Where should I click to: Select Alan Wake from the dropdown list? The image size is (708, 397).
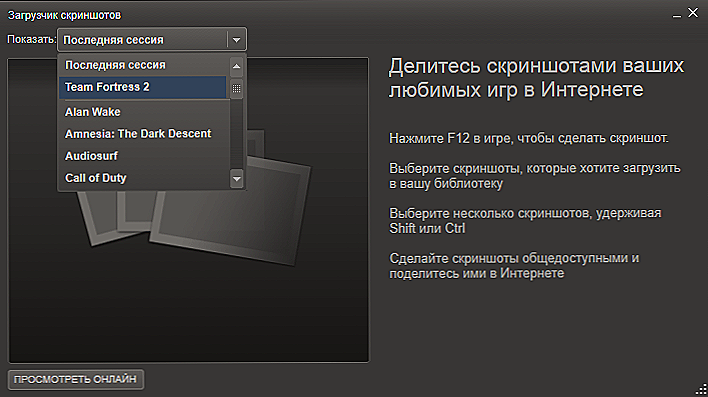click(x=143, y=112)
